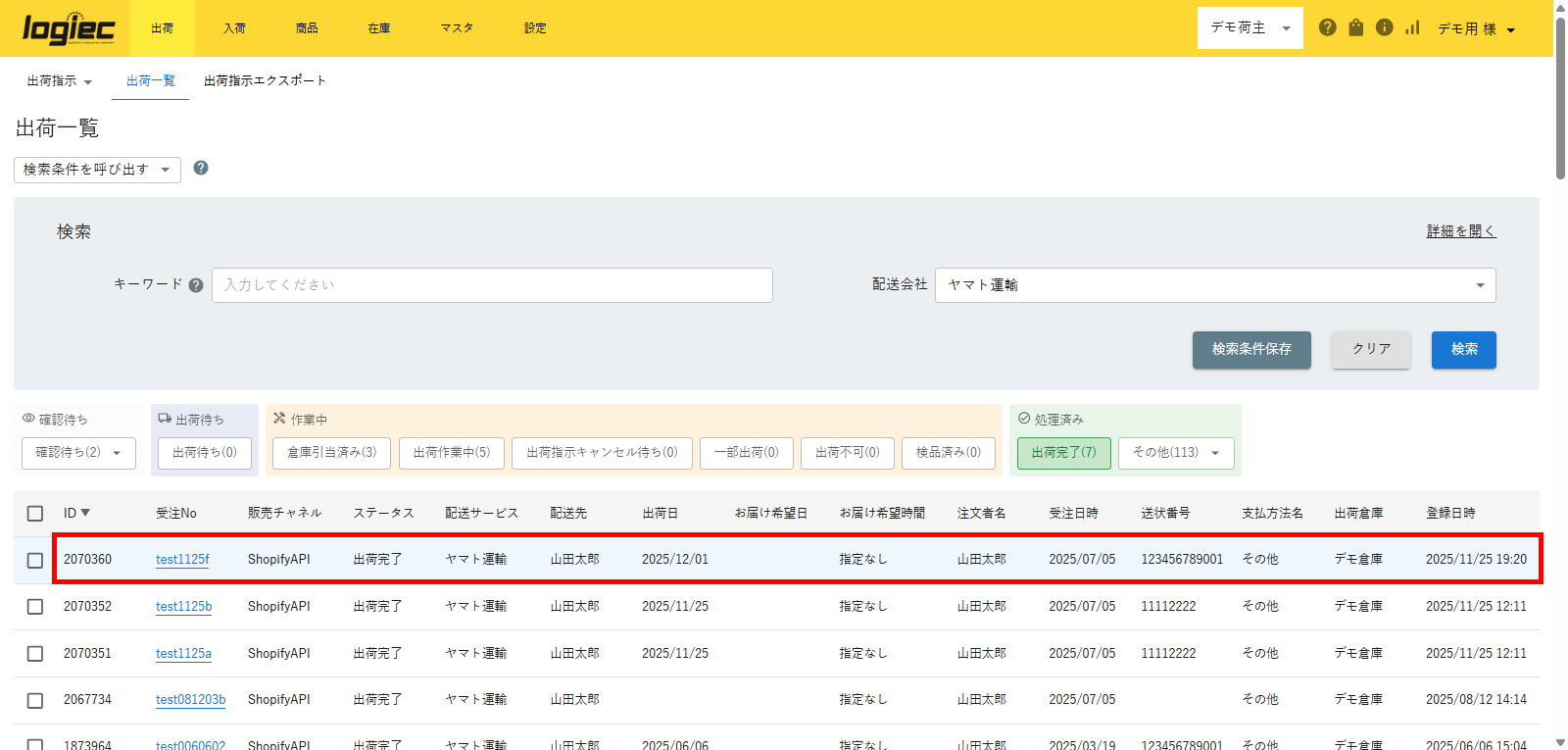The height and width of the screenshot is (750, 1568).
Task: Click the shopping bag icon in header
Action: [x=1355, y=27]
